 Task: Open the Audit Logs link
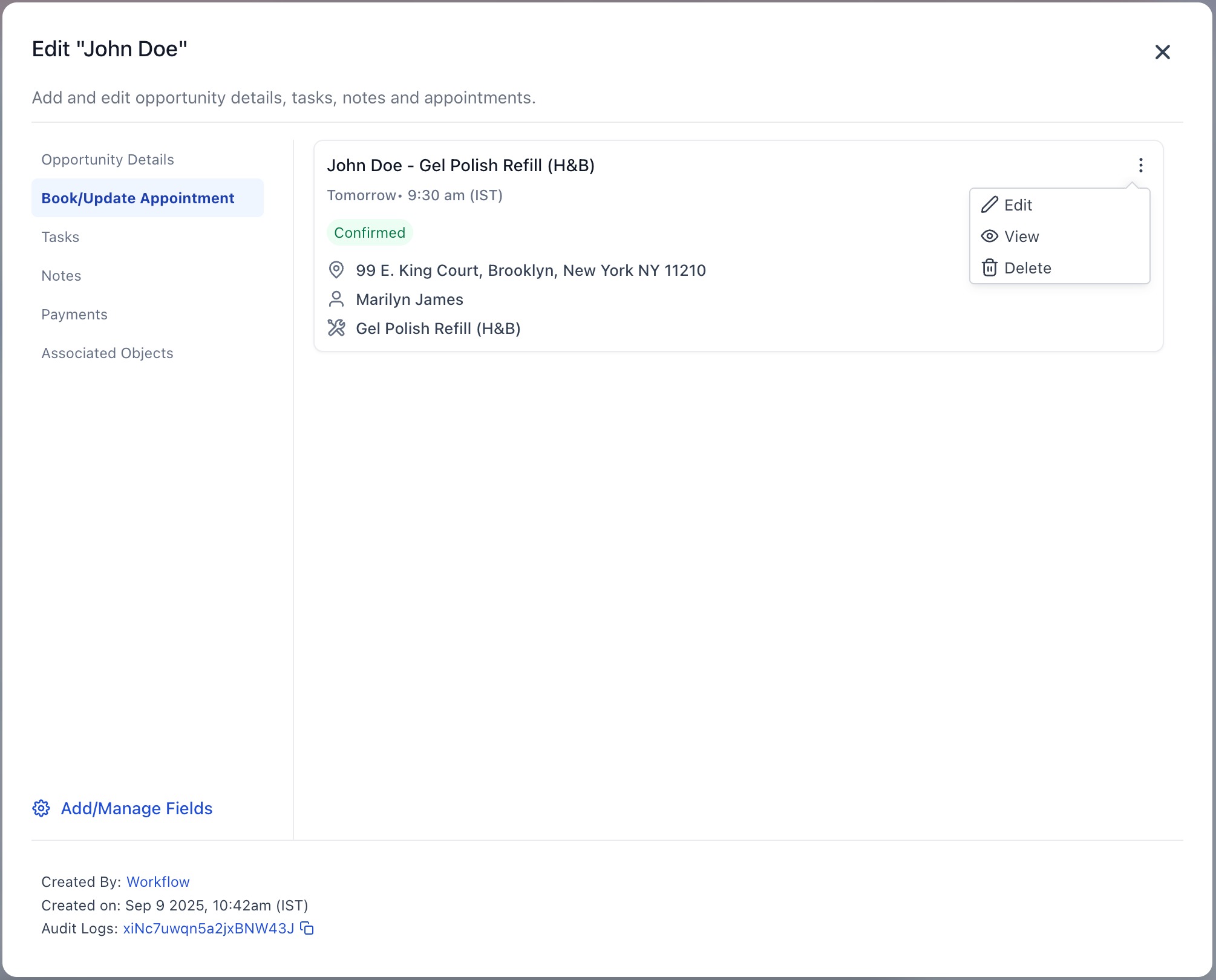pos(208,929)
